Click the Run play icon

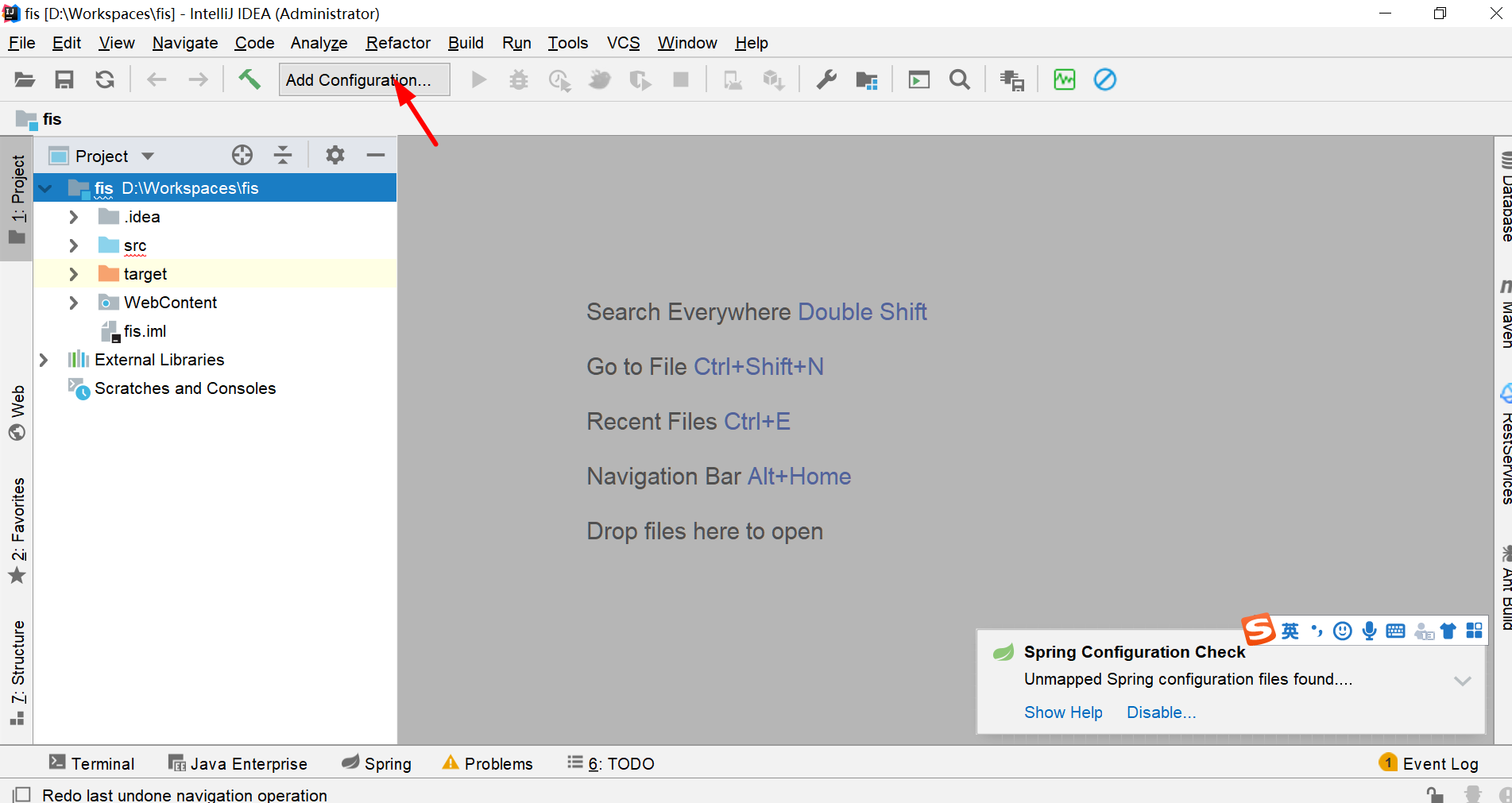tap(479, 79)
